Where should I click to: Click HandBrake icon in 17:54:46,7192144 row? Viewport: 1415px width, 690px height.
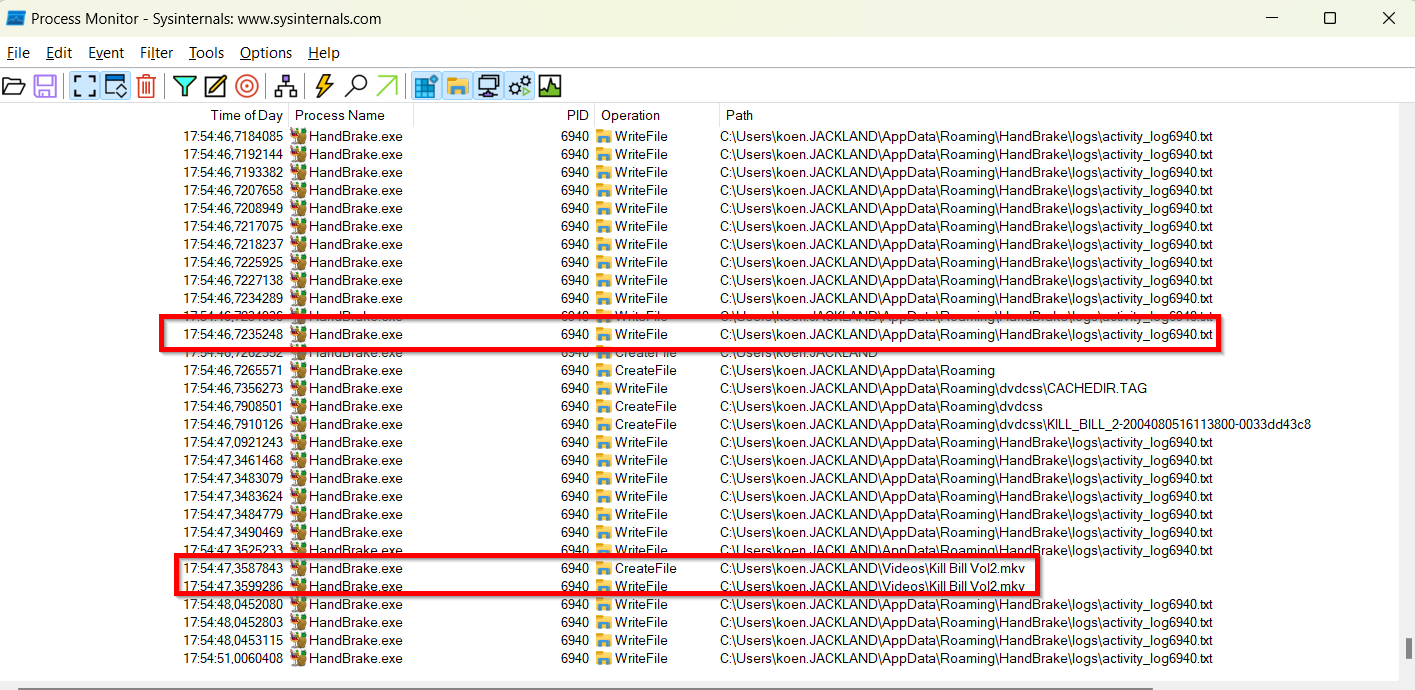(x=298, y=154)
